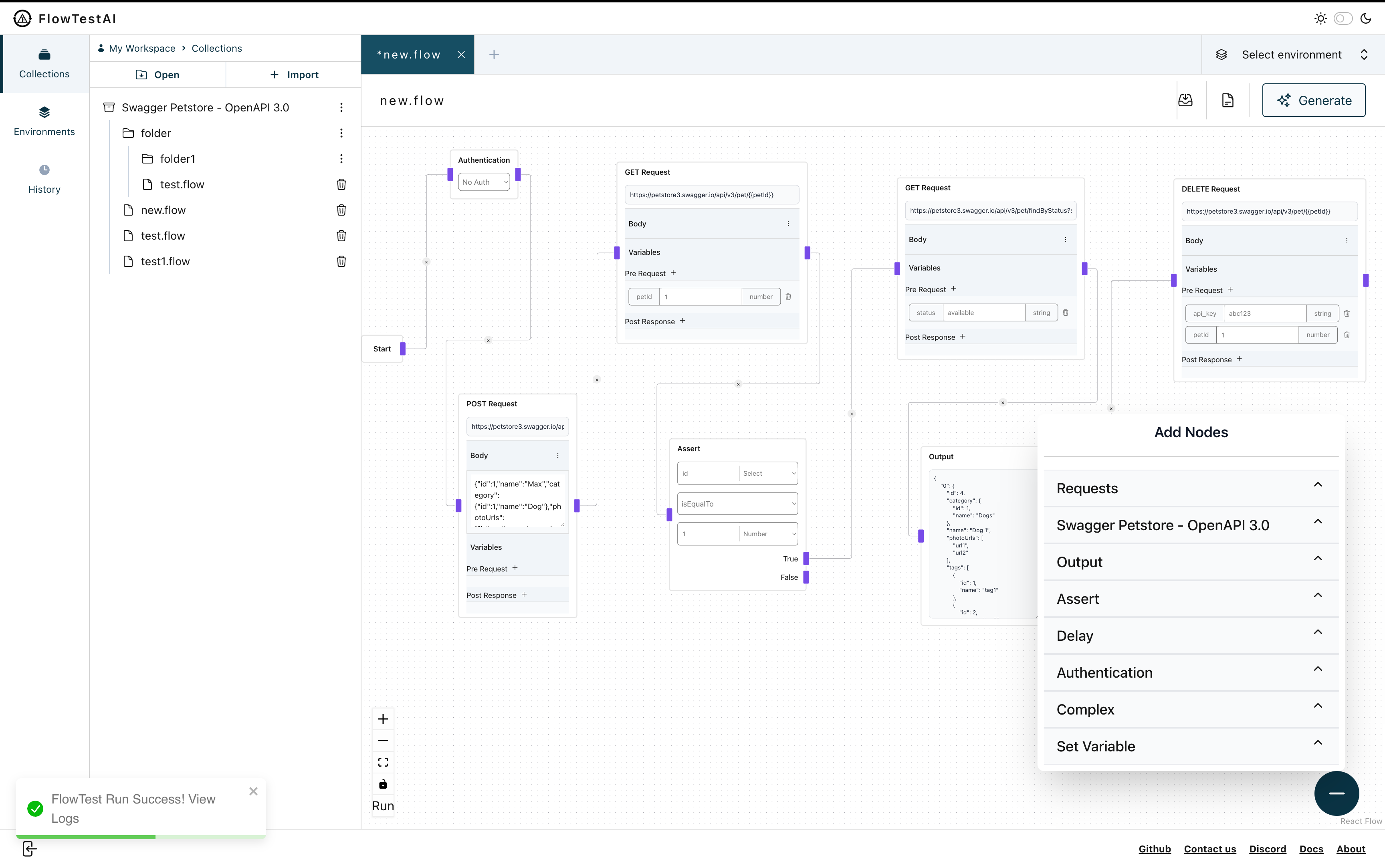Screen dimensions: 1385x868
Task: Open Body options in POST Request node
Action: pyautogui.click(x=557, y=455)
